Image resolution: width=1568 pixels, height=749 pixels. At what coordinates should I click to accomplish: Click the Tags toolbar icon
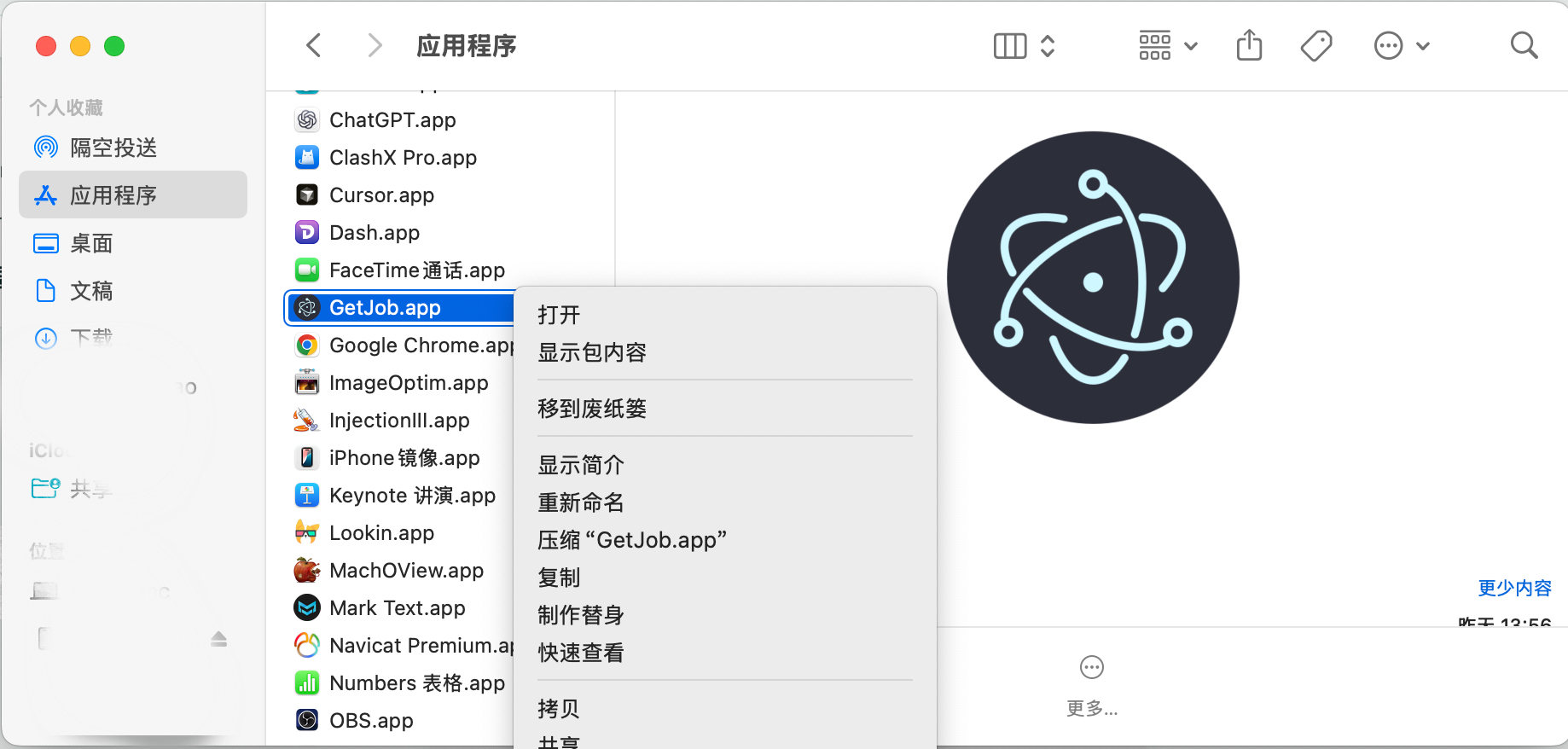[x=1316, y=46]
